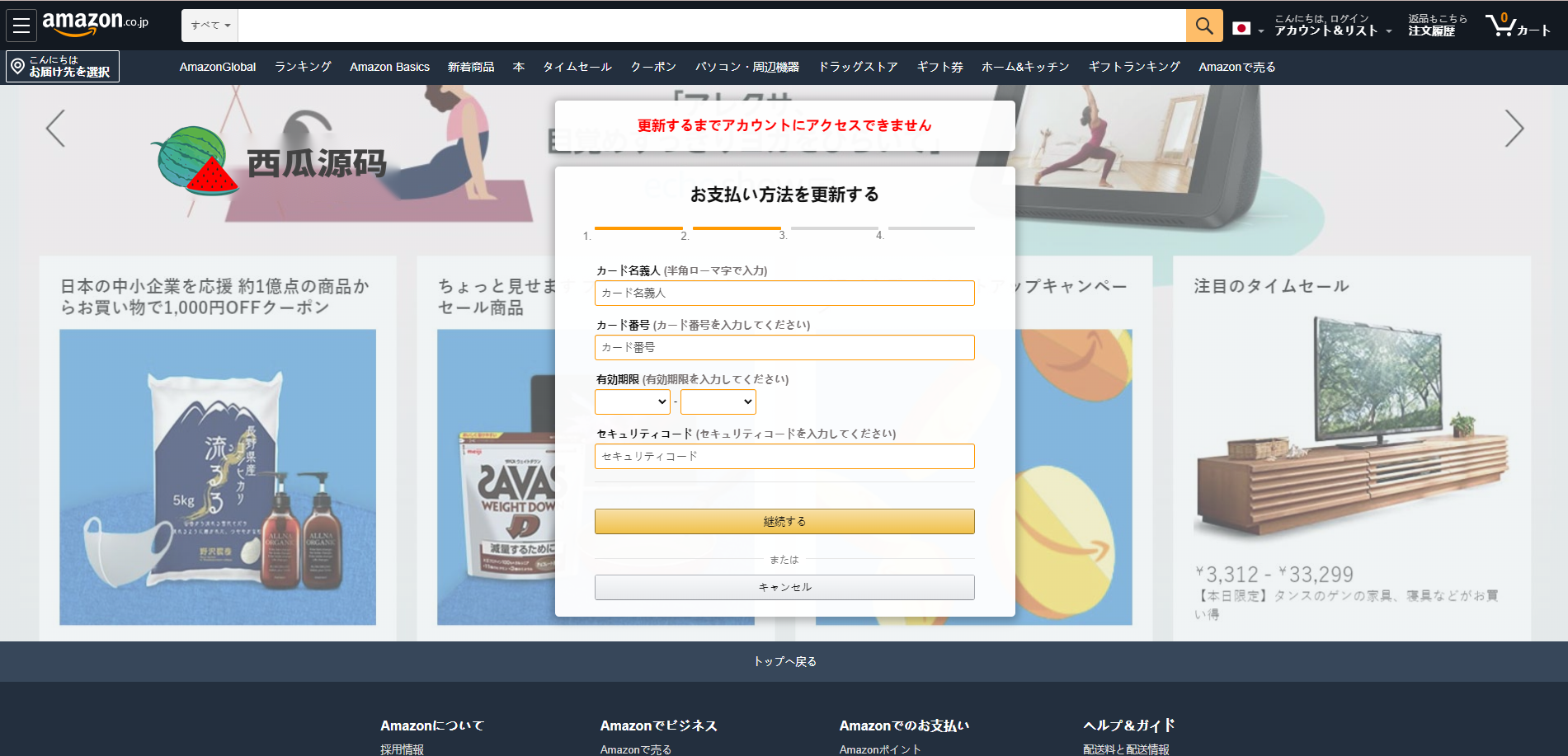Image resolution: width=1568 pixels, height=756 pixels.
Task: Click the rice and shampoo product image
Action: tap(218, 477)
